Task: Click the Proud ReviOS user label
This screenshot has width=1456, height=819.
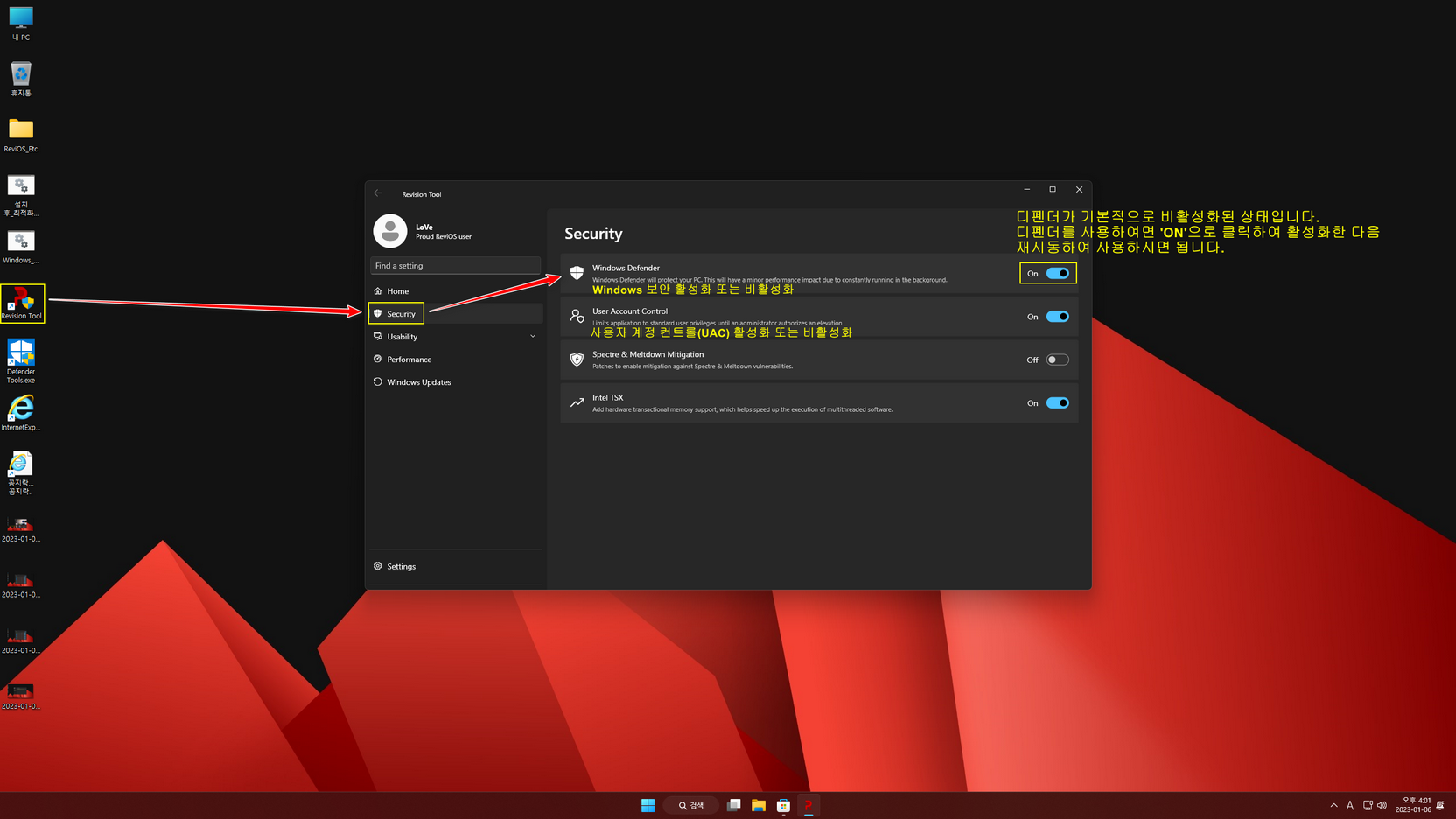Action: (443, 236)
